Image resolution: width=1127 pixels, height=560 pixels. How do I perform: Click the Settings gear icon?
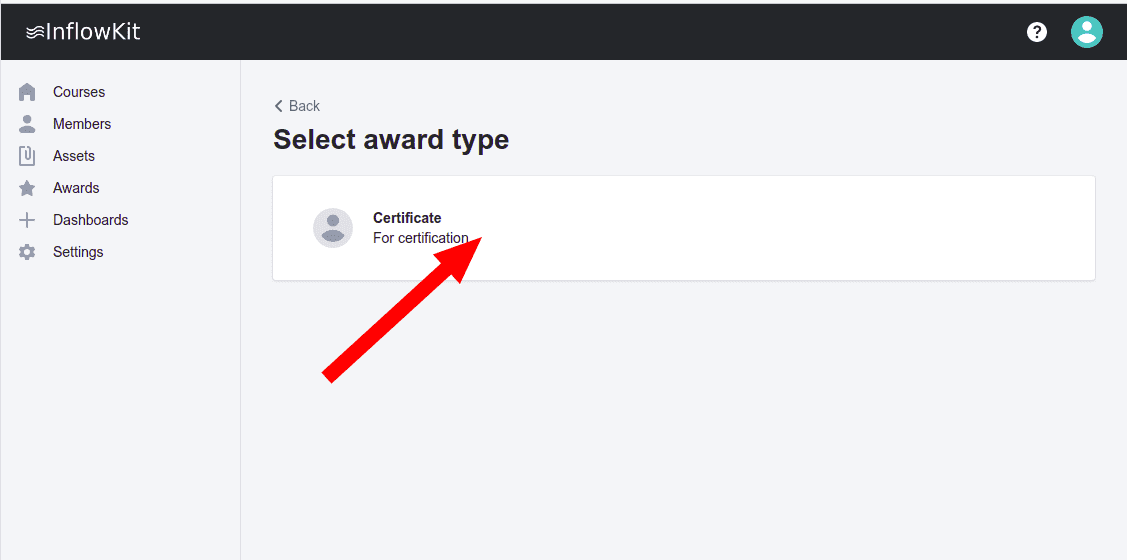click(x=28, y=252)
